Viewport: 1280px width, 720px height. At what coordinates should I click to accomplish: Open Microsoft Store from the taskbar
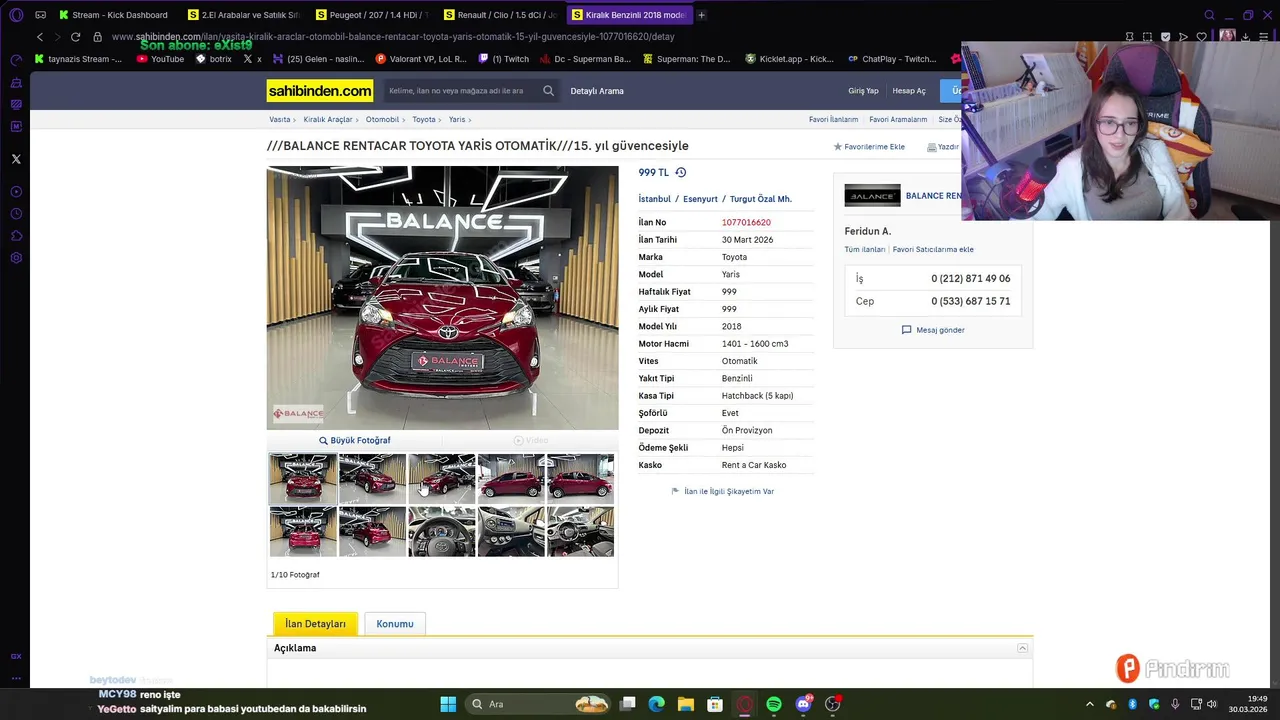pos(715,704)
